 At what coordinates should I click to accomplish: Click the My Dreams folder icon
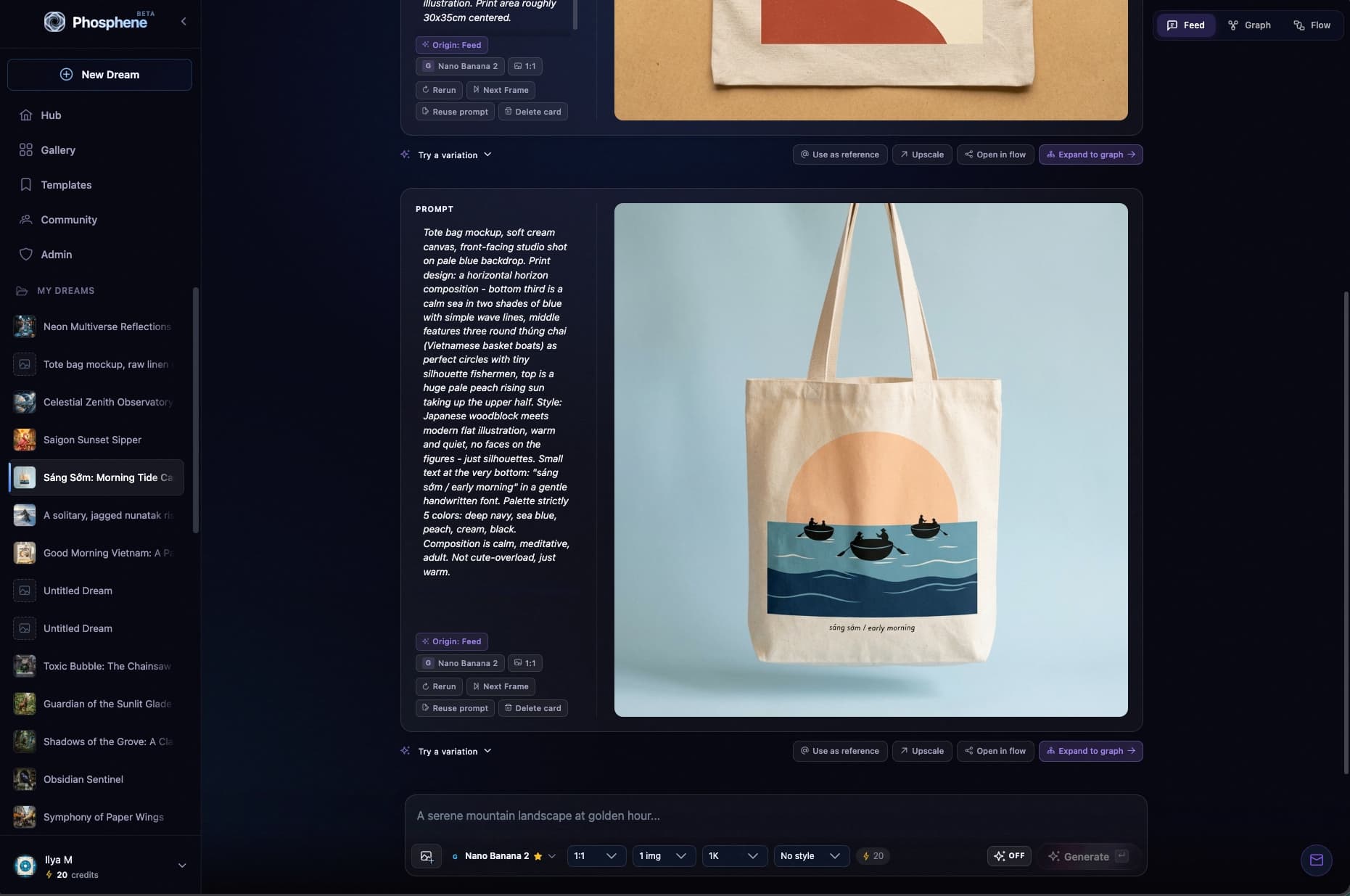pyautogui.click(x=22, y=291)
